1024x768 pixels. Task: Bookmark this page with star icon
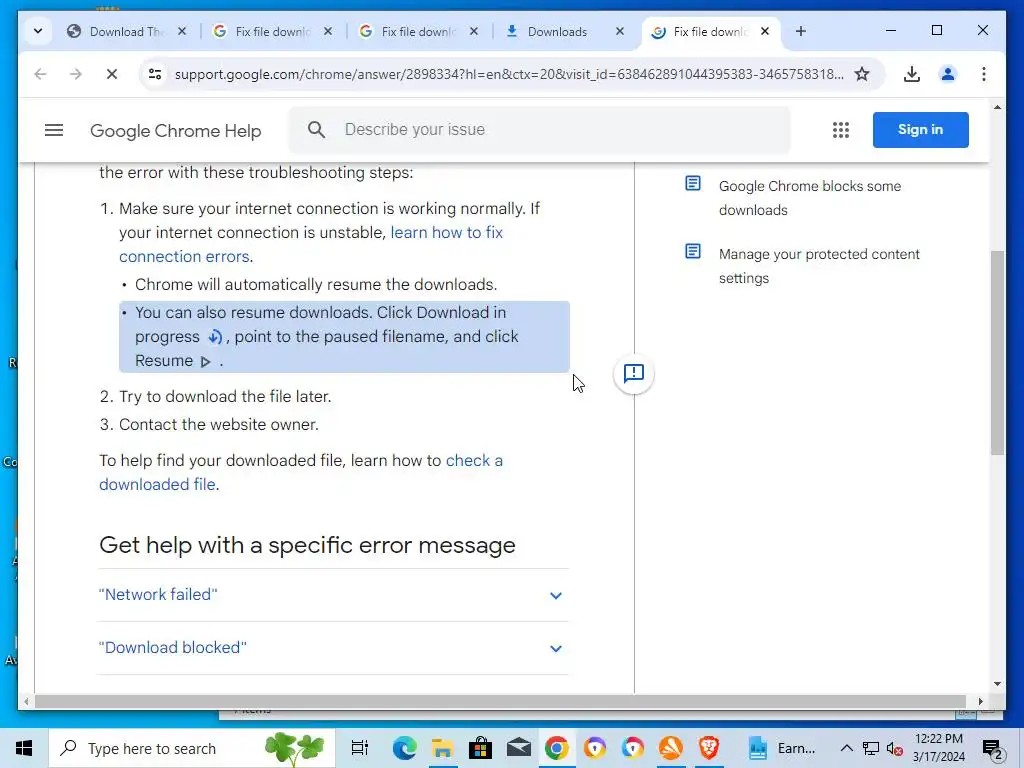862,74
